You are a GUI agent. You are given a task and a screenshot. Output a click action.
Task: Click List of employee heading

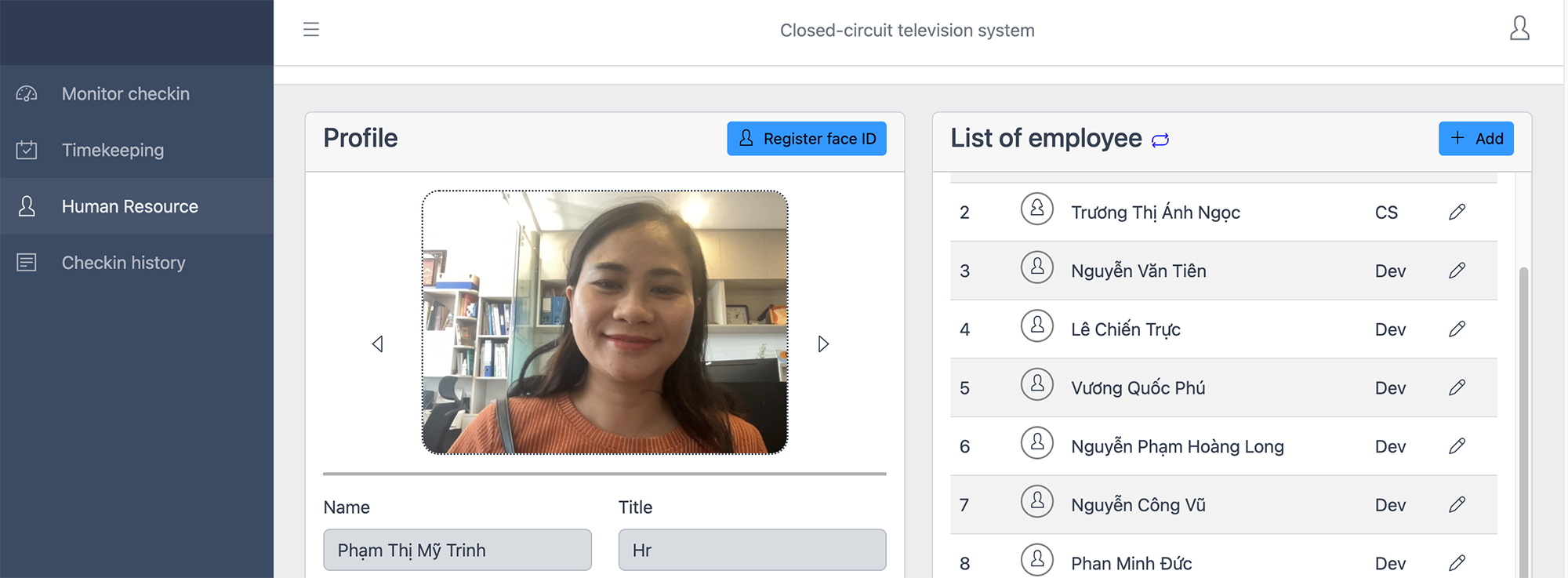1046,138
